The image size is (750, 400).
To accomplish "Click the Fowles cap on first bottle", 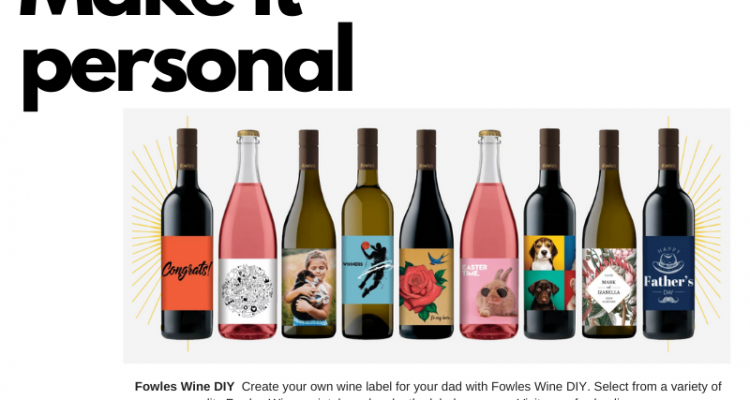I will [187, 148].
